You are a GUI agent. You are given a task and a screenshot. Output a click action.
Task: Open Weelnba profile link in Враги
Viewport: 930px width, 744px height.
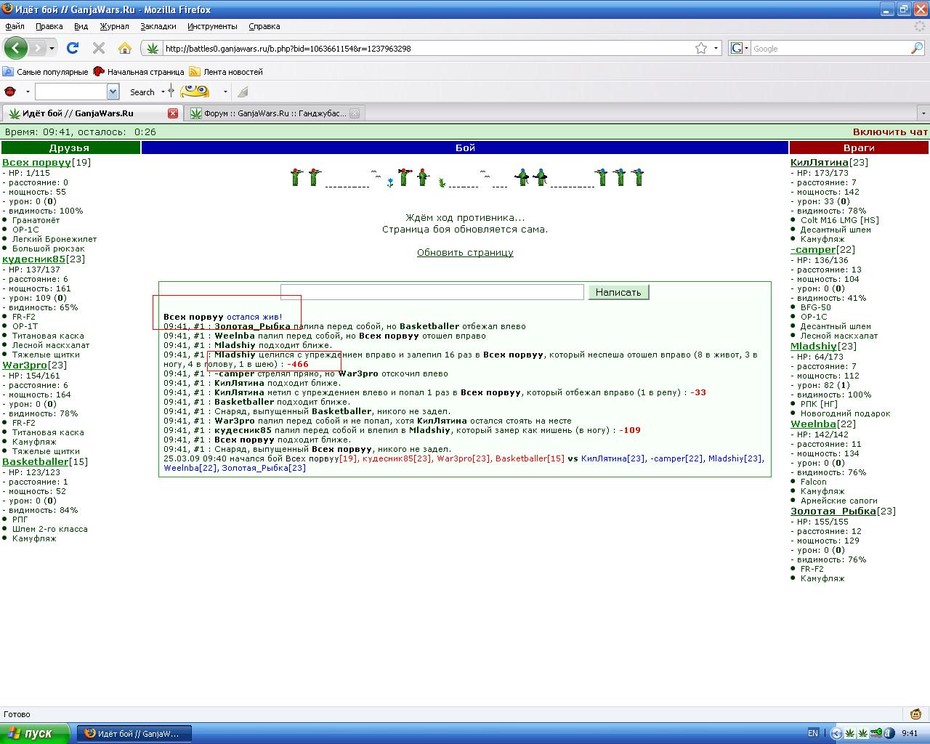click(x=813, y=424)
